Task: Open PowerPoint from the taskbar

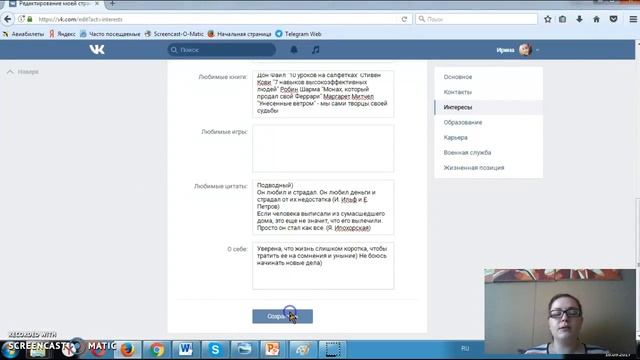Action: pyautogui.click(x=272, y=349)
